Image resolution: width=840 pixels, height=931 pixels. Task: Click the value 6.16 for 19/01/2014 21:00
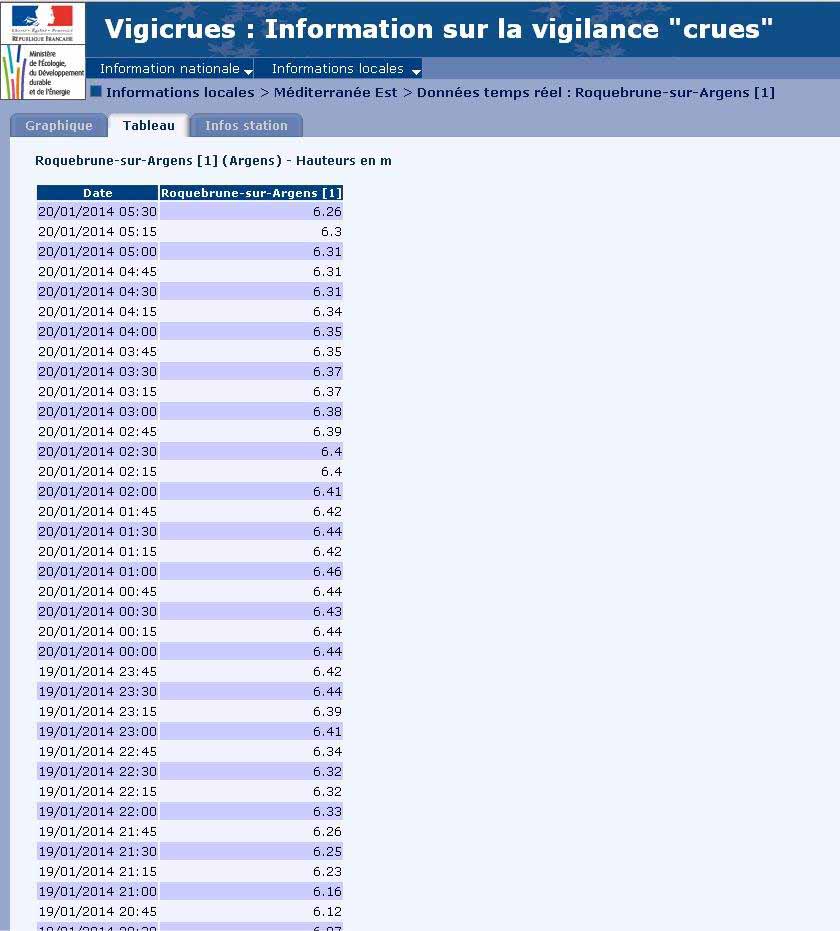327,891
